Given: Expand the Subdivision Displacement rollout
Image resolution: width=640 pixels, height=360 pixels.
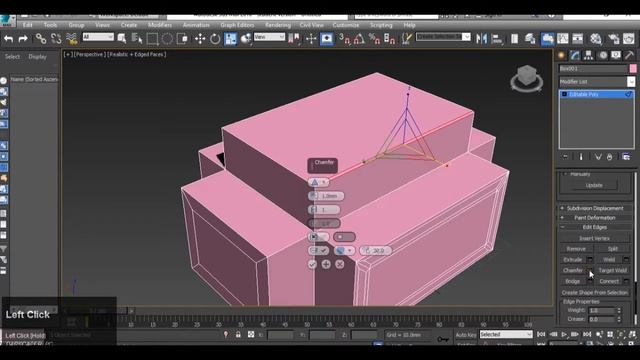Looking at the screenshot, I should pos(595,208).
